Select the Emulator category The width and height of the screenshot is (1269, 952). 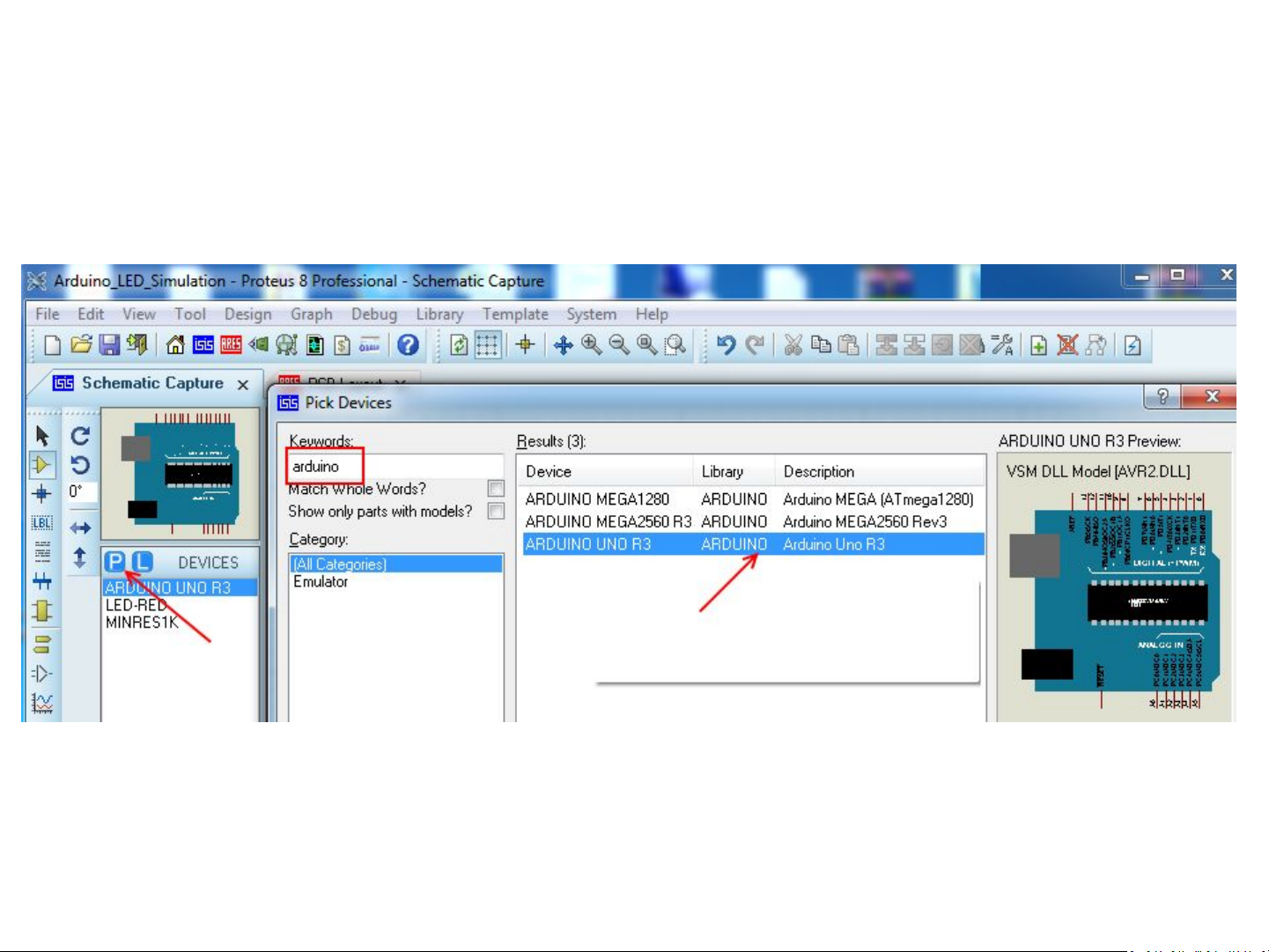pyautogui.click(x=321, y=582)
